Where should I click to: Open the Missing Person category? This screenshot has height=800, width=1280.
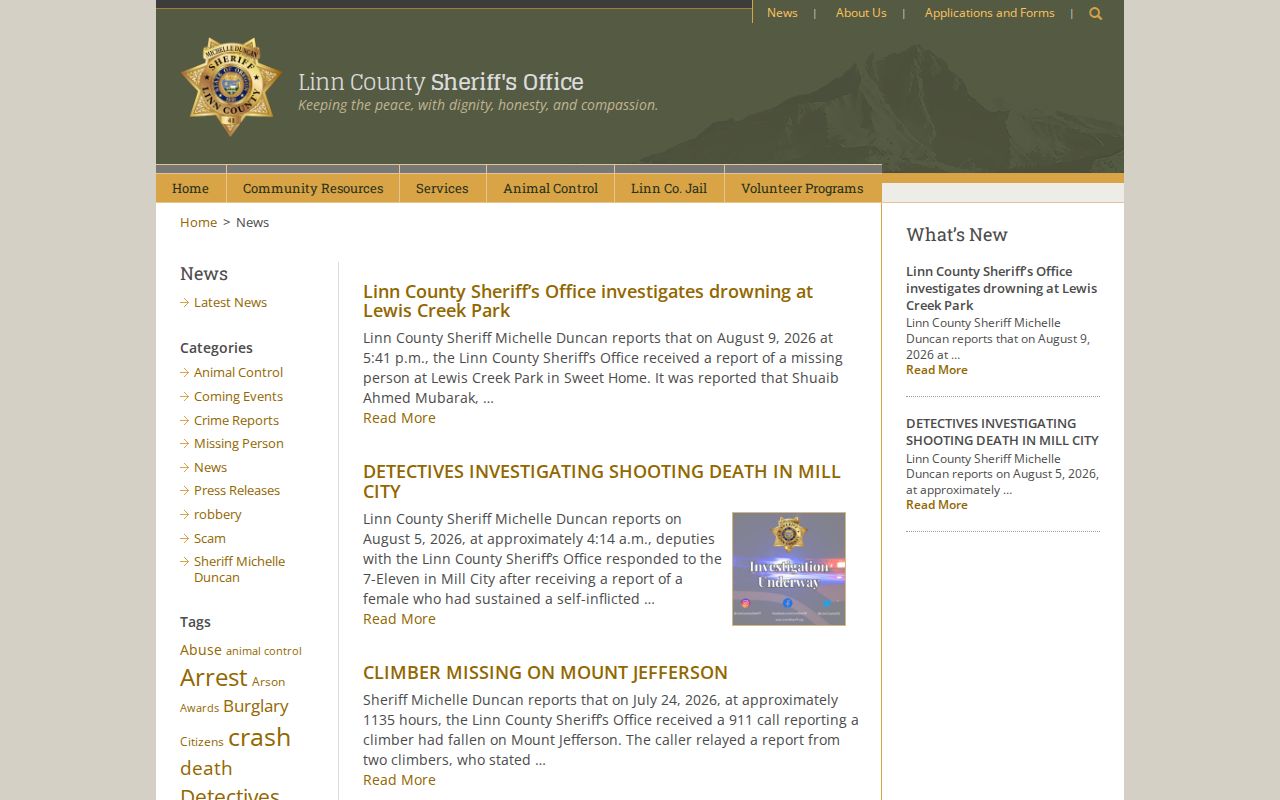pos(238,443)
